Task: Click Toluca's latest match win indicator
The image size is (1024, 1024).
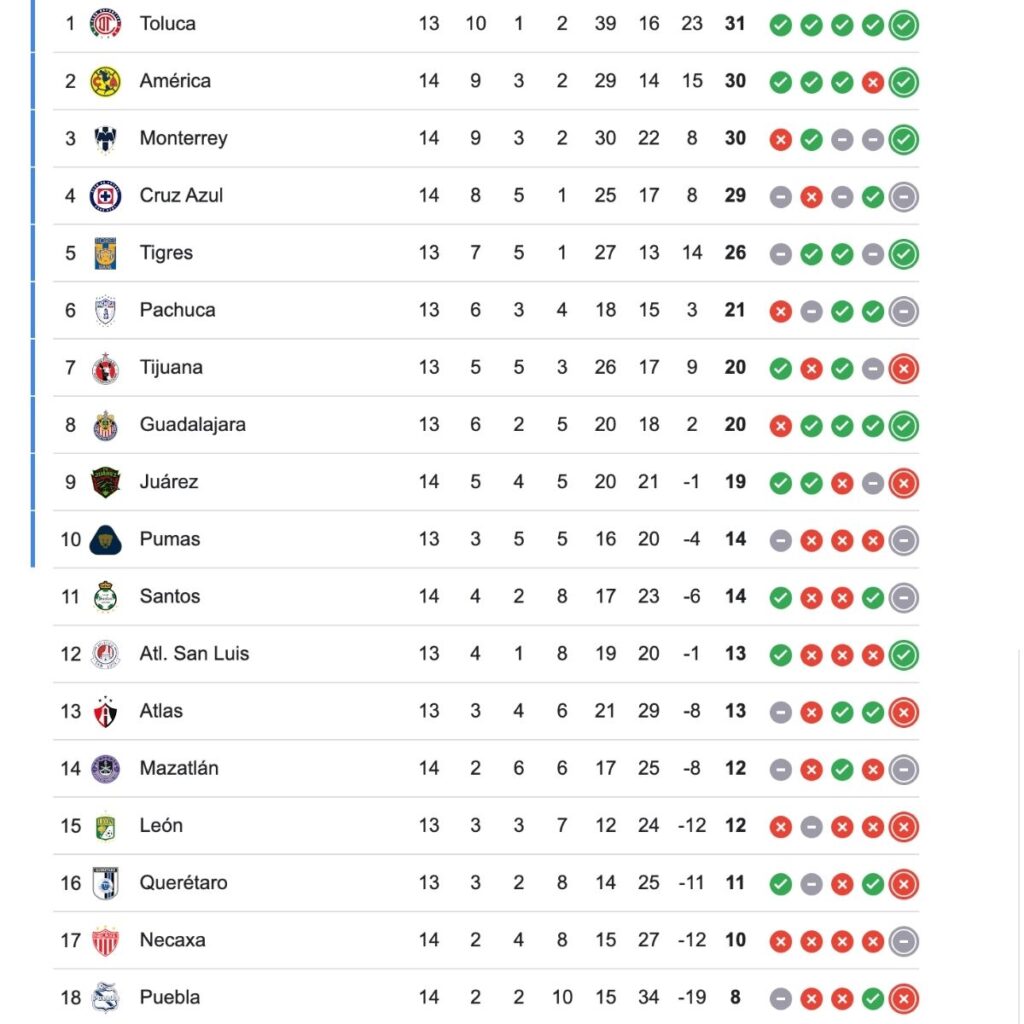Action: (904, 24)
